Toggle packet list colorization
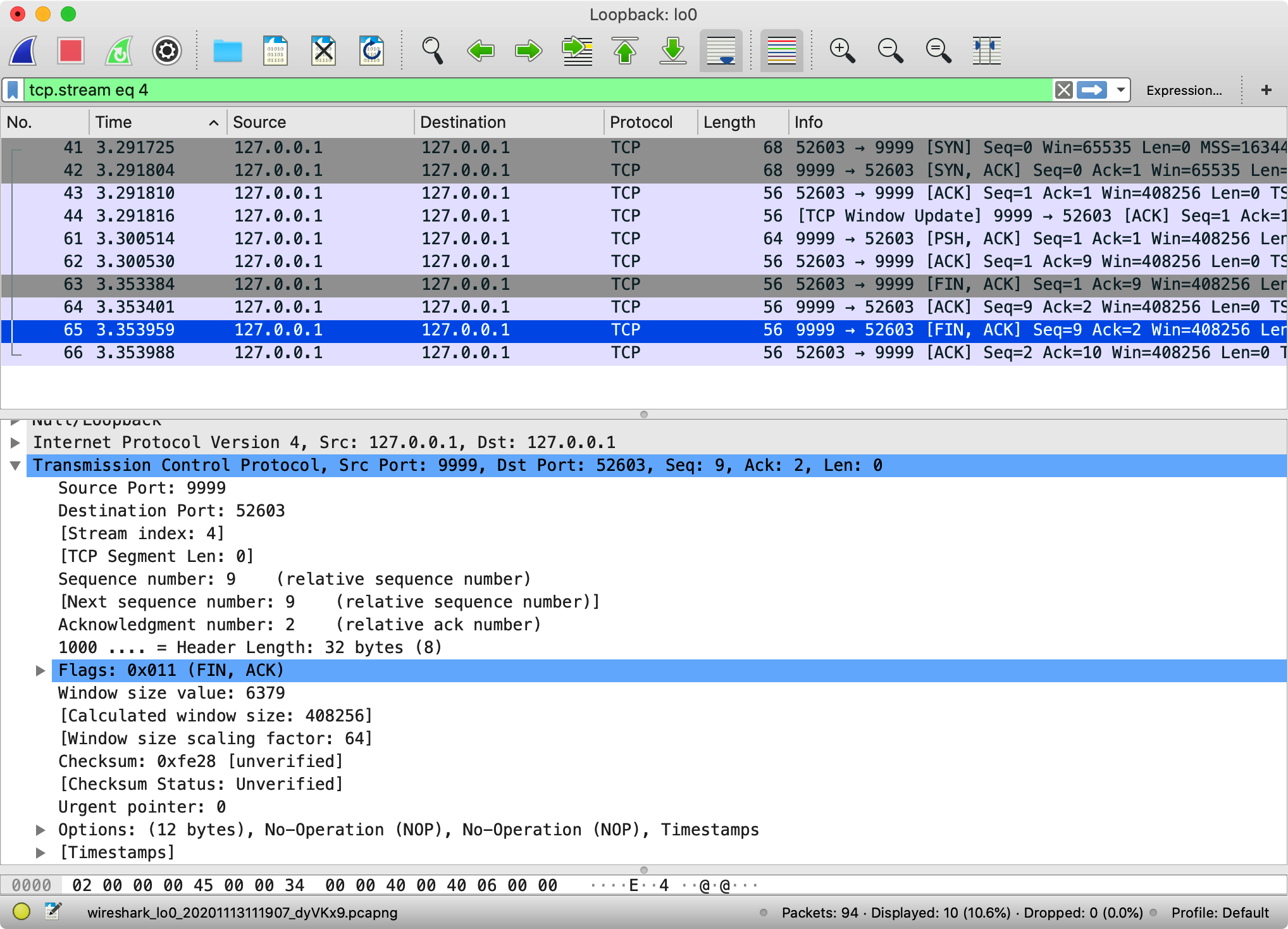The height and width of the screenshot is (929, 1288). [x=782, y=51]
